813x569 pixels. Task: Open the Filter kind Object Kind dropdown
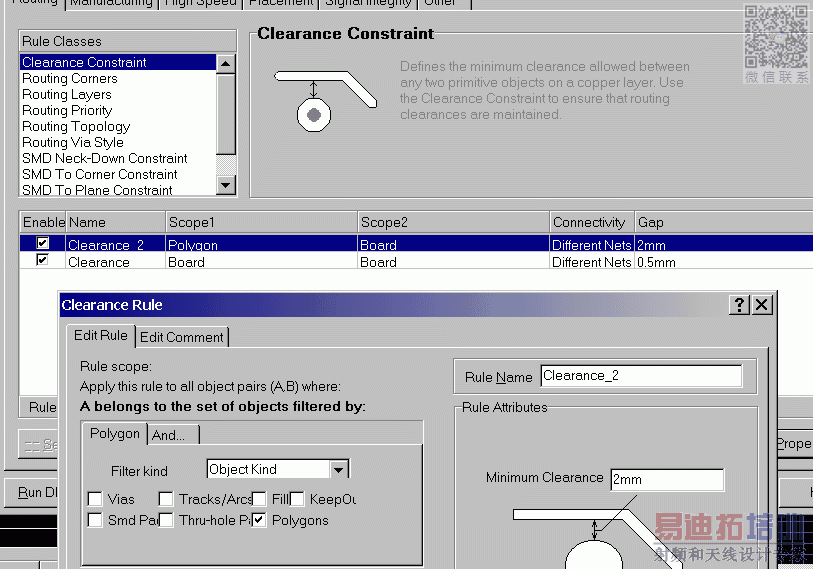(x=339, y=469)
